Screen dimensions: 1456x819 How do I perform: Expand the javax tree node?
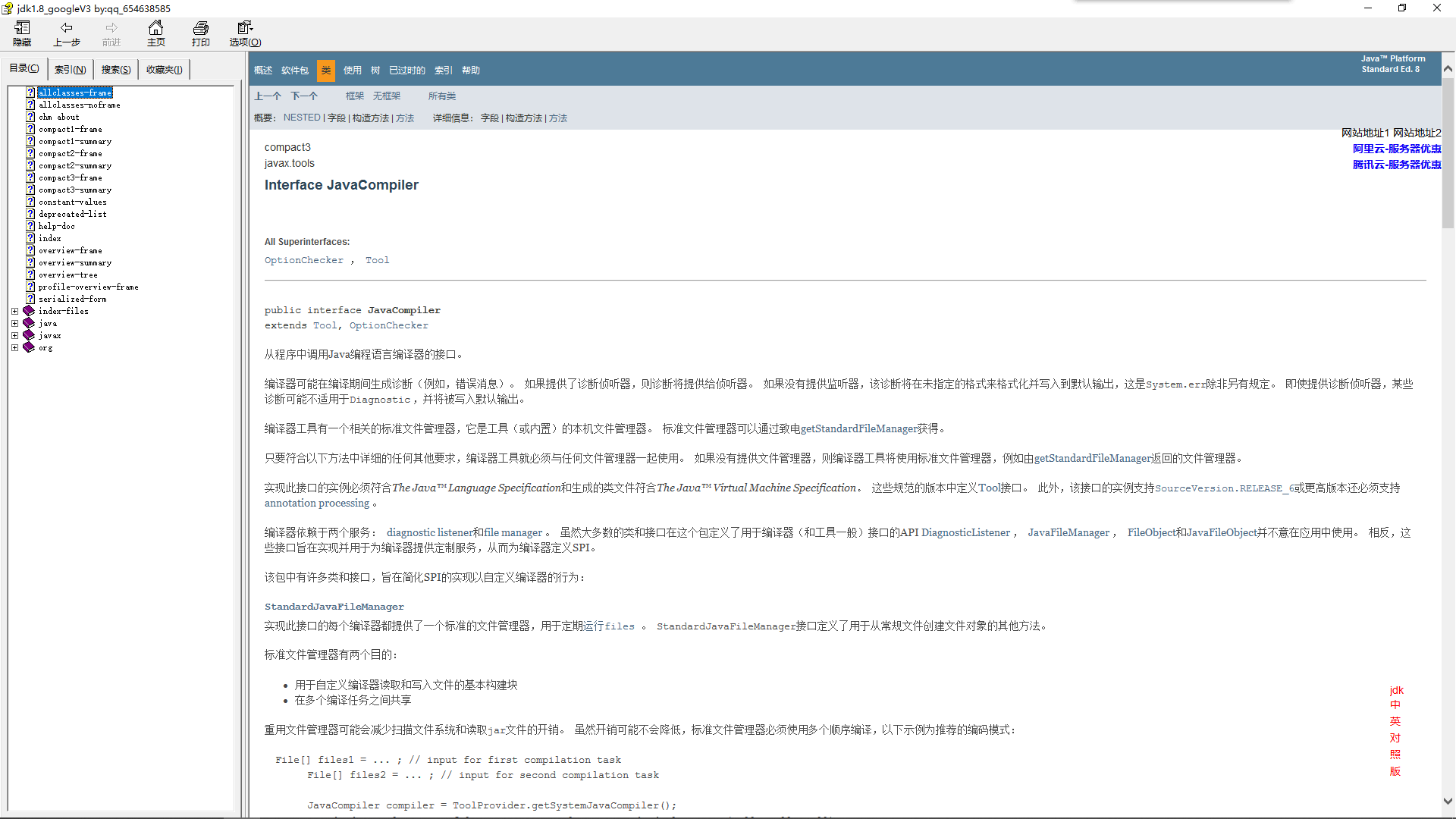(x=14, y=335)
